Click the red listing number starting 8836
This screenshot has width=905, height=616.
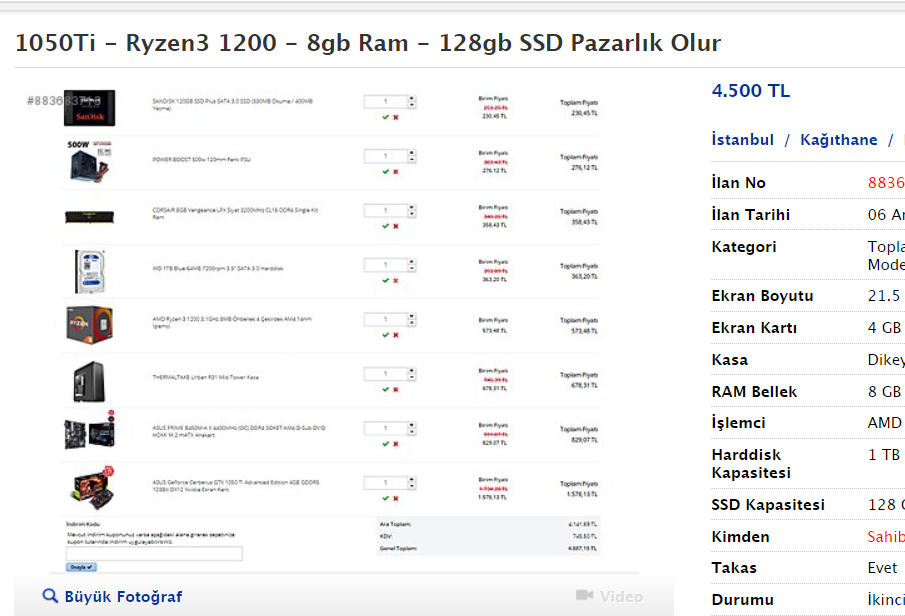(886, 182)
